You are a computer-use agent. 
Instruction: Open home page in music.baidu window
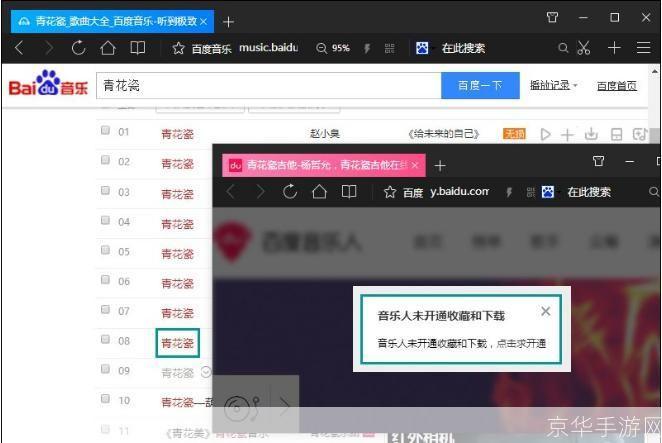pyautogui.click(x=108, y=48)
